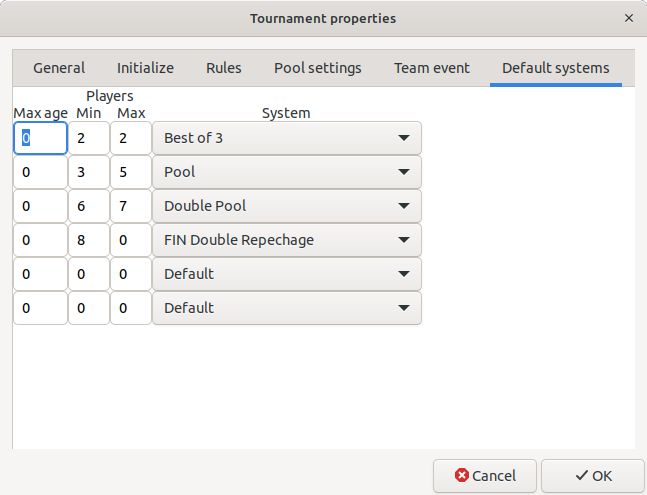This screenshot has height=495, width=647.
Task: Switch to the General tab
Action: click(59, 68)
